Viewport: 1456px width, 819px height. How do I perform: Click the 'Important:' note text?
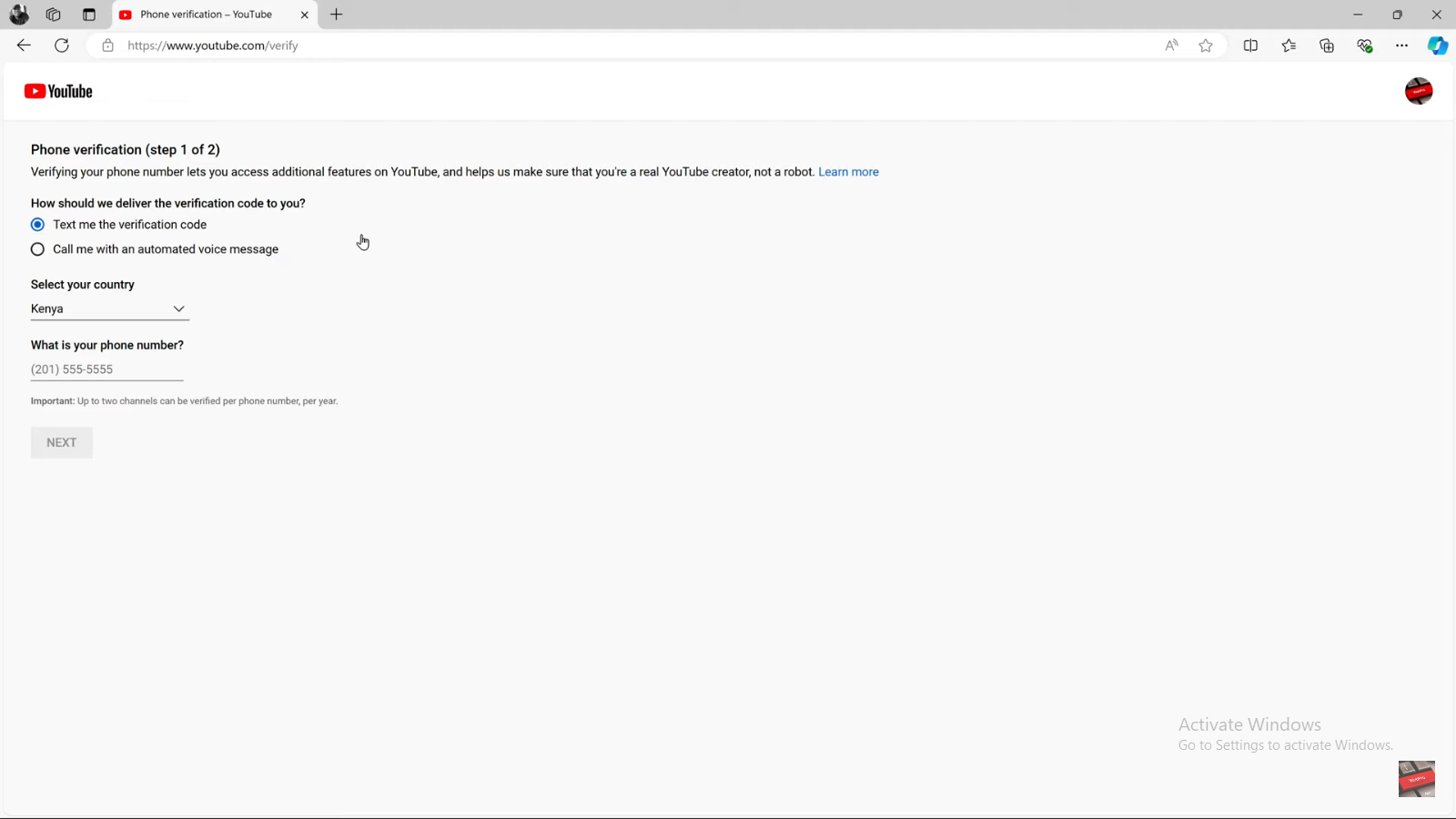184,401
